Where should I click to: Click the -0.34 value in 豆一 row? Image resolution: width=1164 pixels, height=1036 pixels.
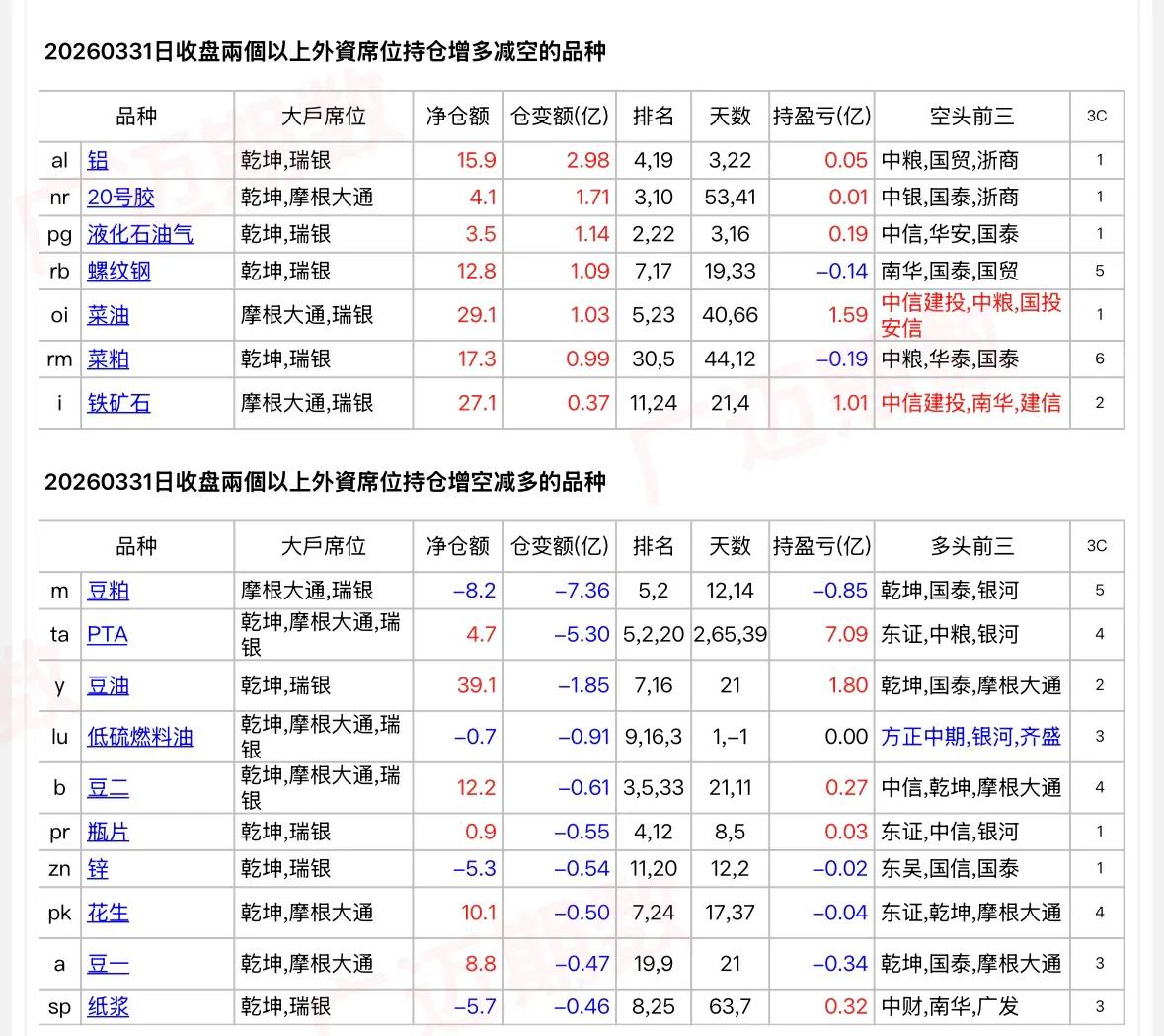(x=839, y=964)
